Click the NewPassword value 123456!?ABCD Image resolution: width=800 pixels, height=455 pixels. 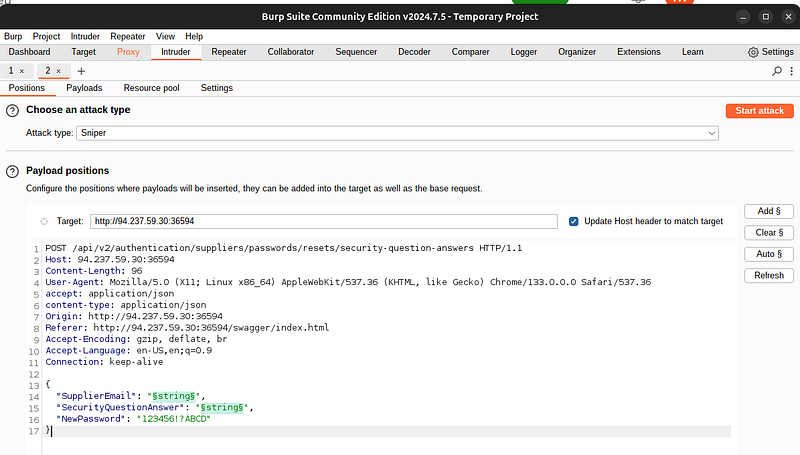pos(173,419)
